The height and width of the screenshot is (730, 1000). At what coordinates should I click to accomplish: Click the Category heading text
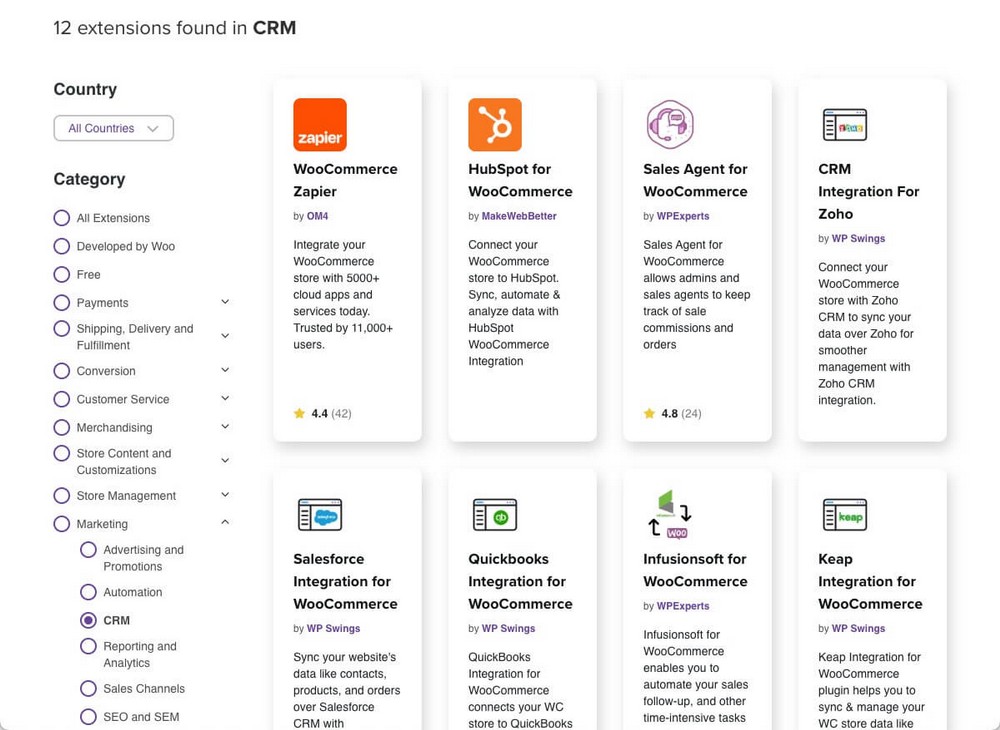[x=89, y=179]
